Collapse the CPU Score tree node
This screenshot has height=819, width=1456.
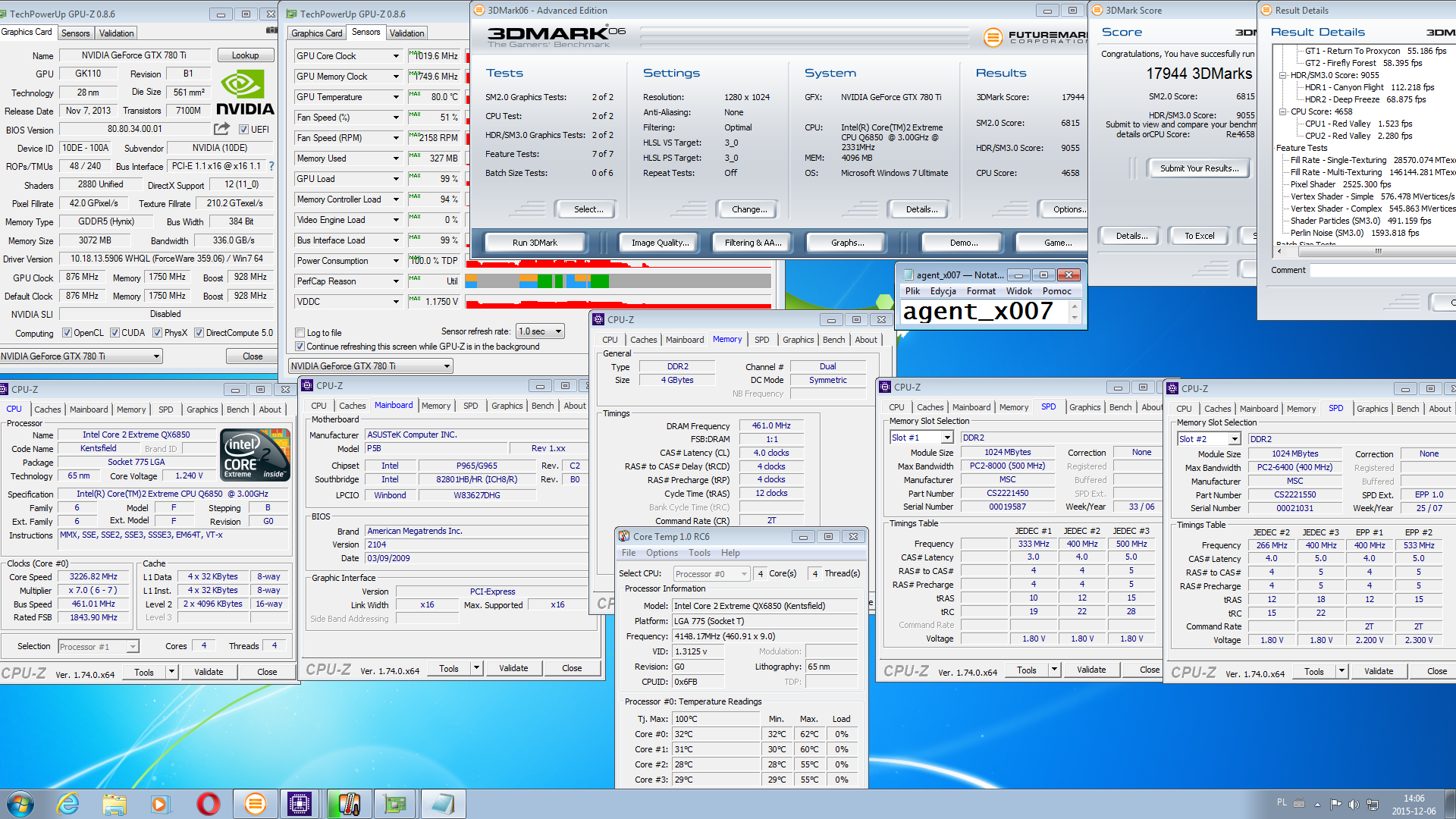tap(1282, 111)
